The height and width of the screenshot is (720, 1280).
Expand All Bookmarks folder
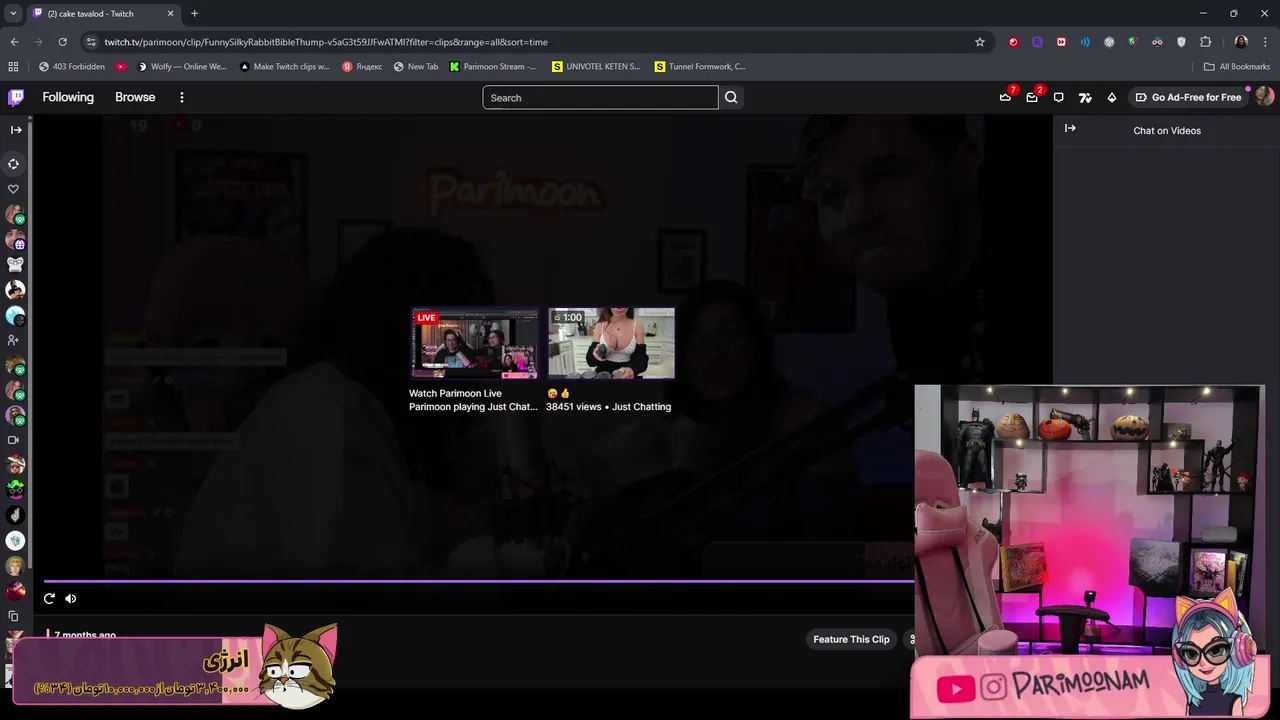click(1237, 67)
